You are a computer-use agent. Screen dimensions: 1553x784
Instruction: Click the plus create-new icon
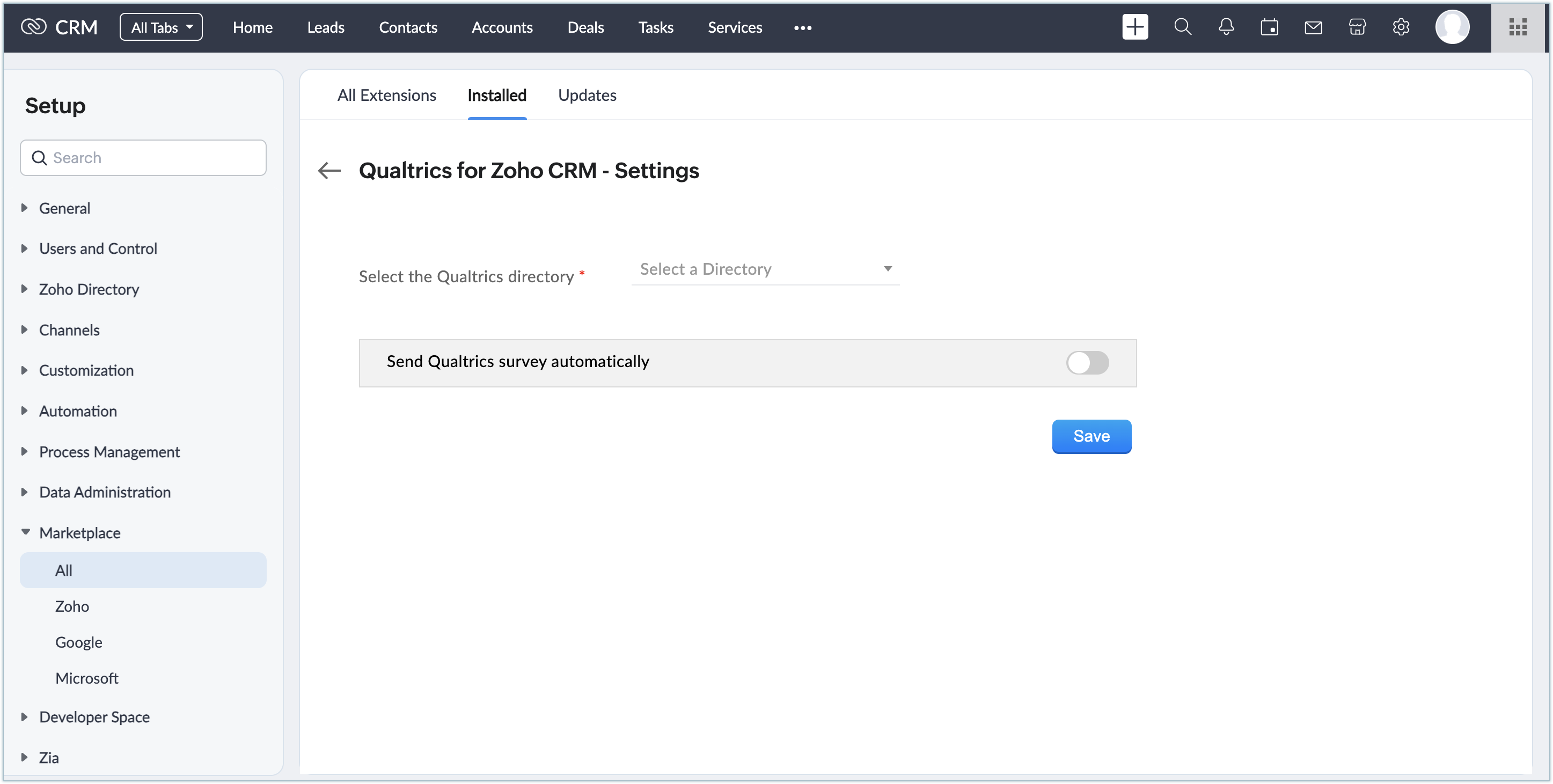[1134, 27]
